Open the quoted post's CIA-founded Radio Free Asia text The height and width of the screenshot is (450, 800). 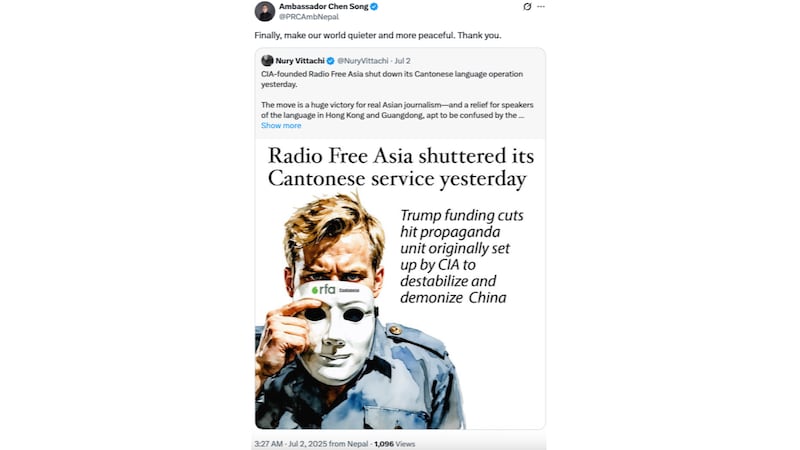point(392,79)
